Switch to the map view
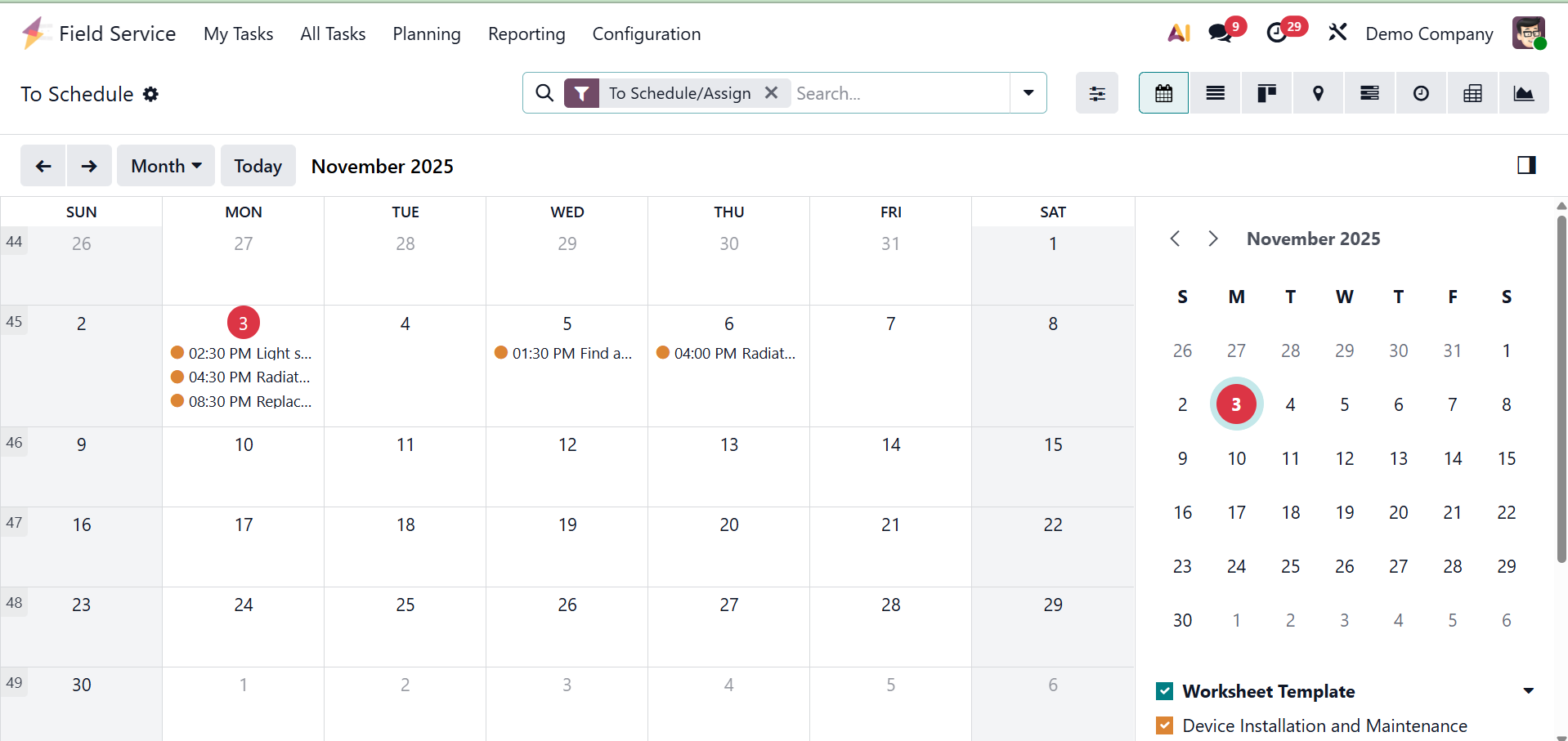1568x741 pixels. pos(1318,93)
